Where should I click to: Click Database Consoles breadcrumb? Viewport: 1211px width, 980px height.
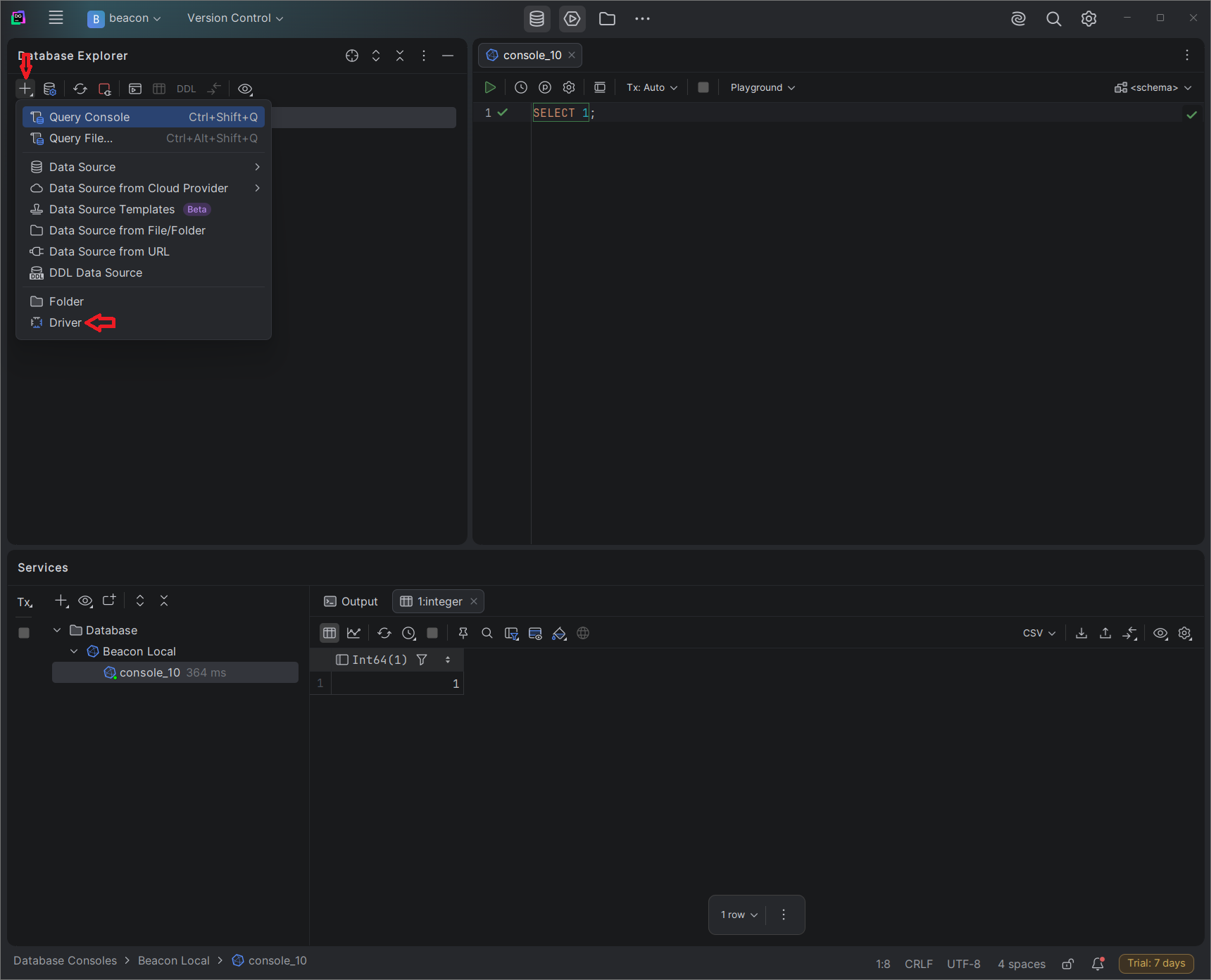coord(65,960)
